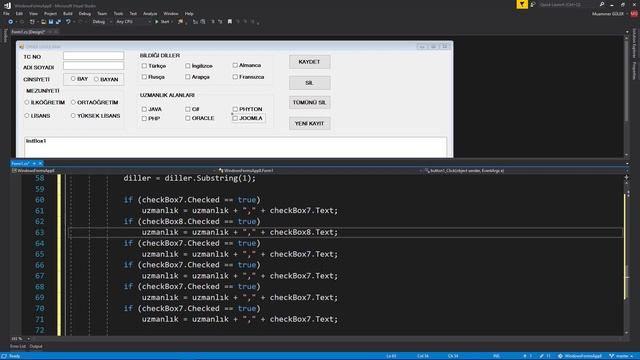The width and height of the screenshot is (640, 360).
Task: Open the WindowsFormsApp8 project scope dropdown
Action: pos(113,171)
